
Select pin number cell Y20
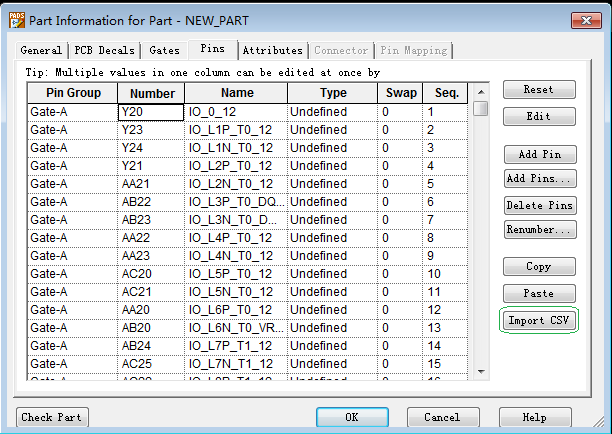151,112
